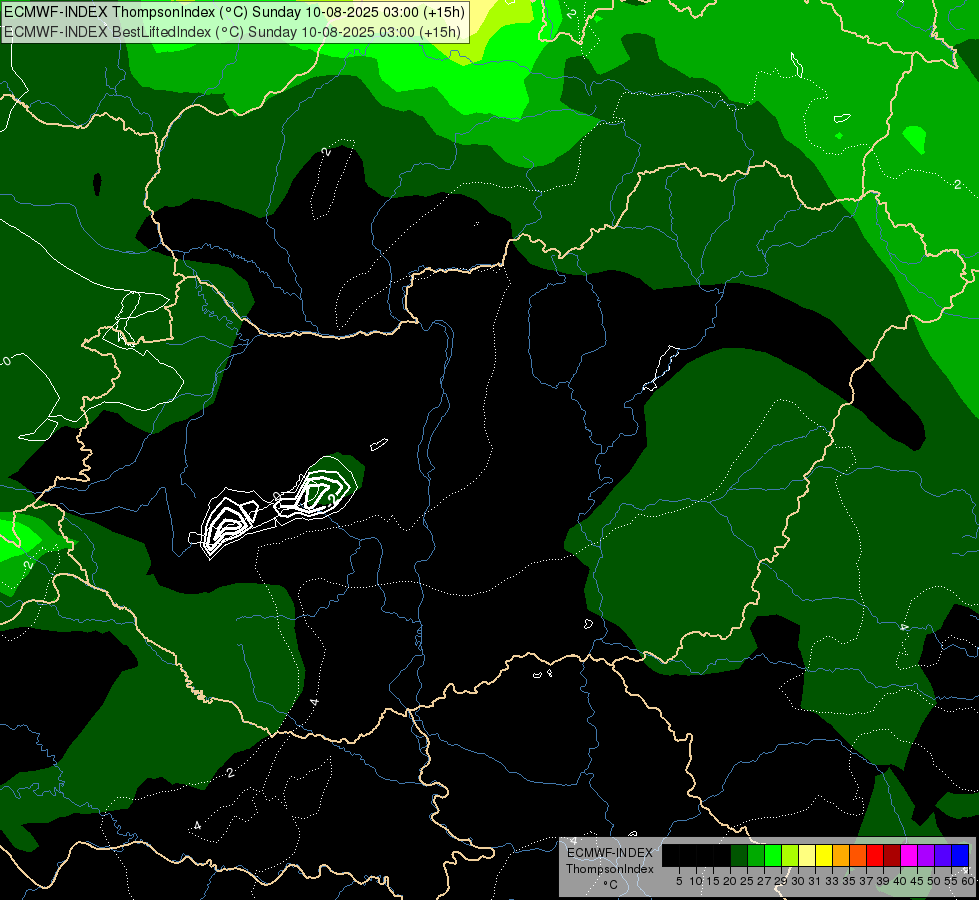Click the legend tick label '45'

(917, 881)
